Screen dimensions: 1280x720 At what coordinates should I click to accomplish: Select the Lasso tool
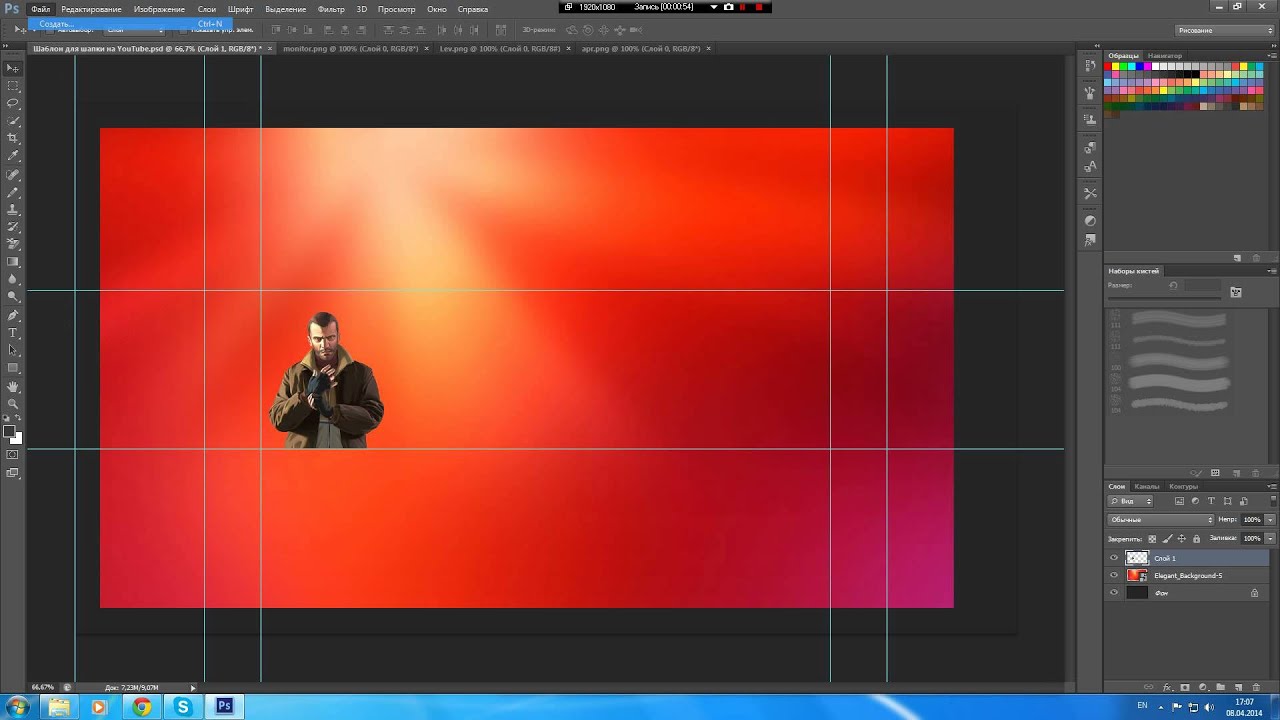tap(13, 103)
